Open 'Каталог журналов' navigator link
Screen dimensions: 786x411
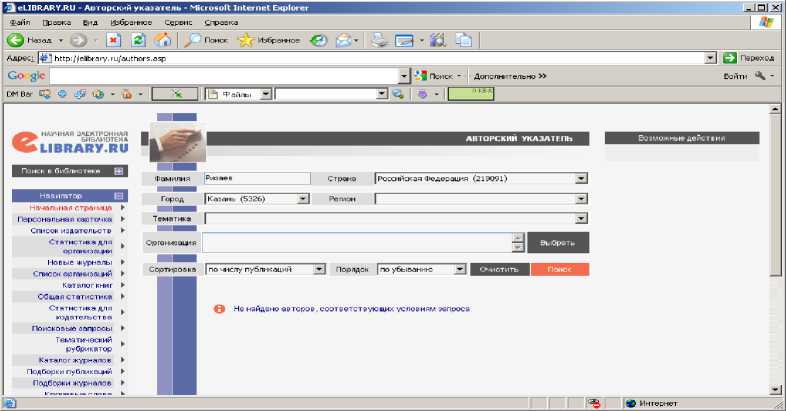click(x=75, y=360)
